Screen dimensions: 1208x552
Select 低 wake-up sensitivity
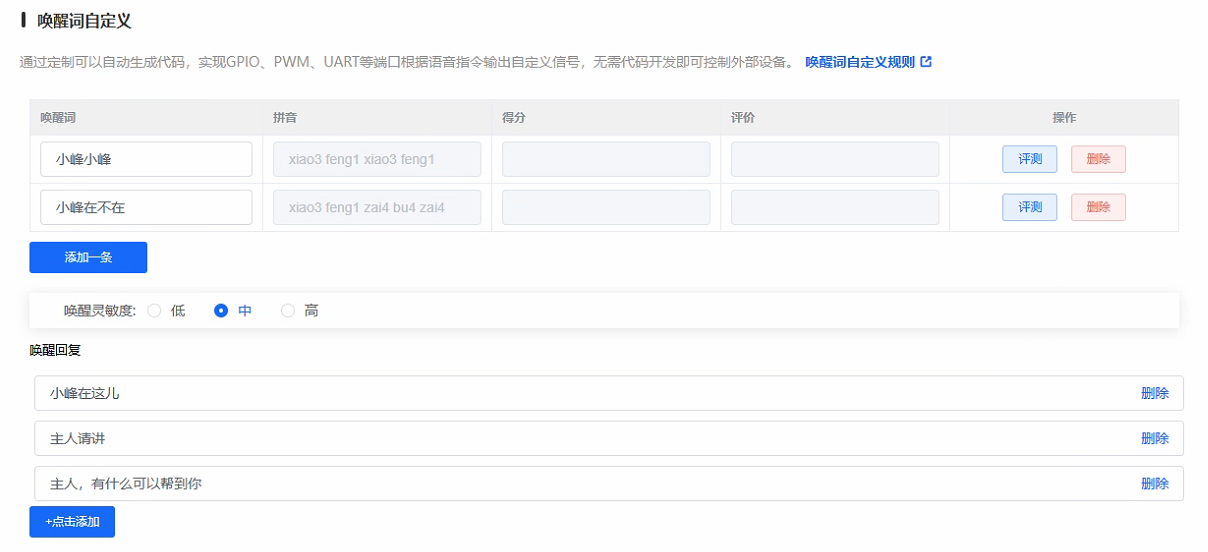point(155,311)
